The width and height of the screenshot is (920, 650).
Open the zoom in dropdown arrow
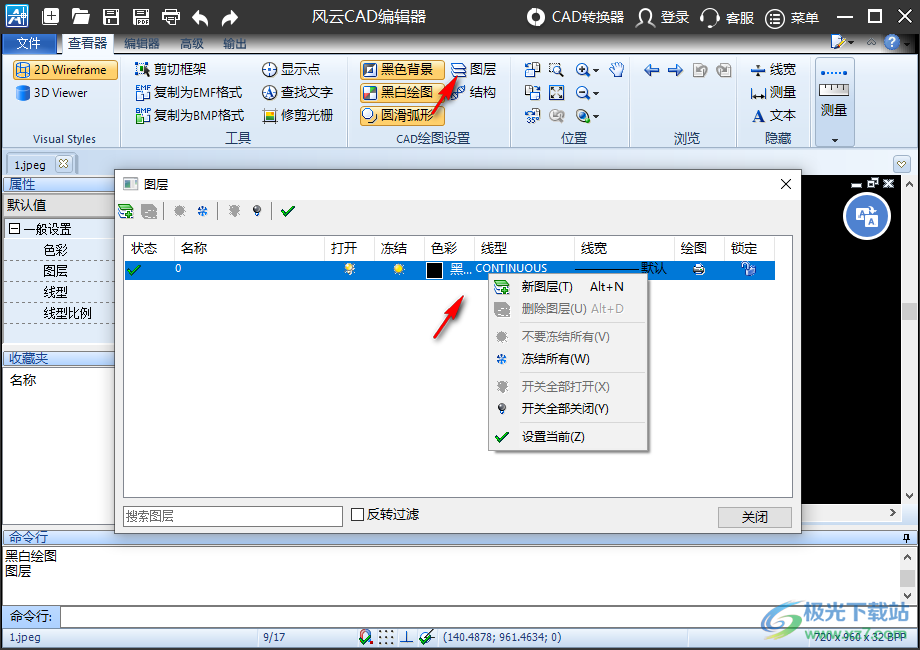[x=596, y=70]
